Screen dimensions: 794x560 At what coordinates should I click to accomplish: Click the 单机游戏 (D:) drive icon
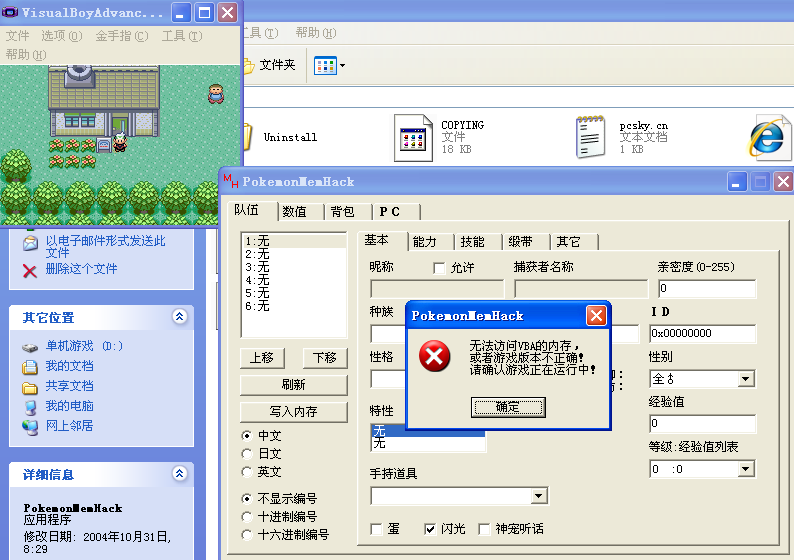point(30,347)
